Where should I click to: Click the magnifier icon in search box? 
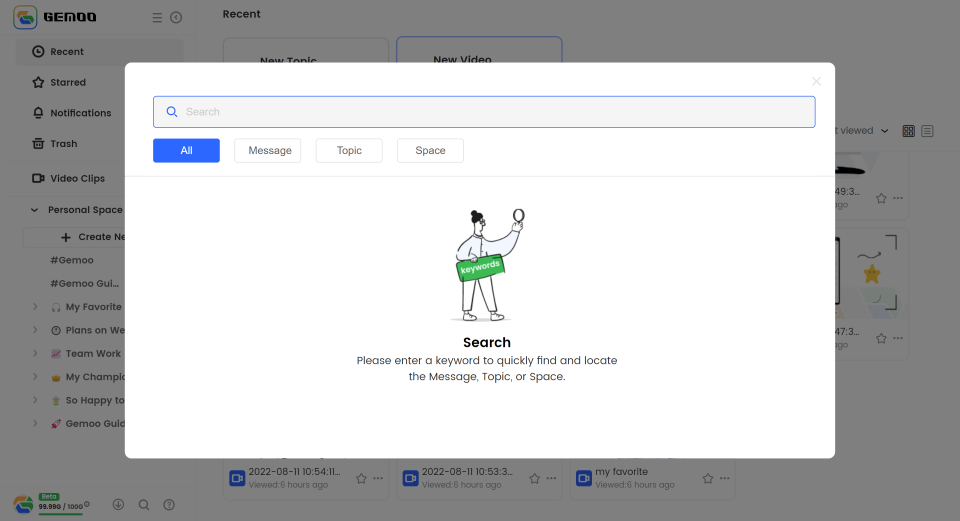point(172,112)
